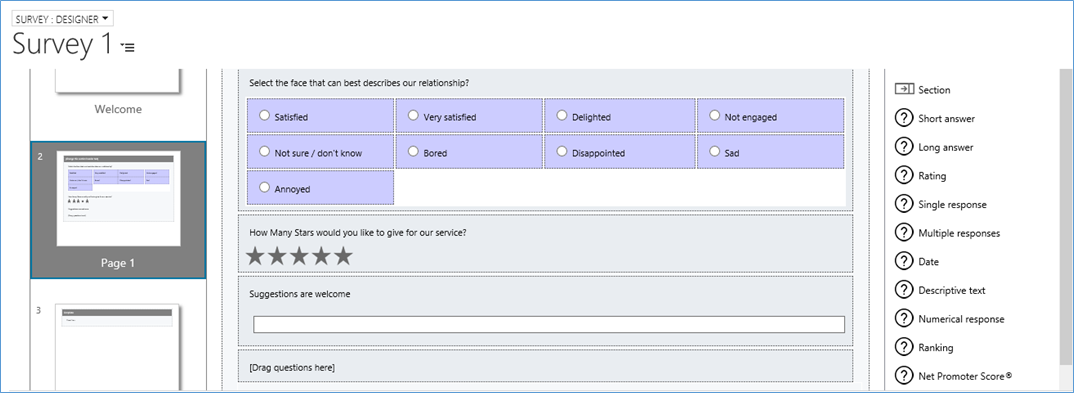Click the Descriptive text question icon
Screen dimensions: 1074x393
904,290
